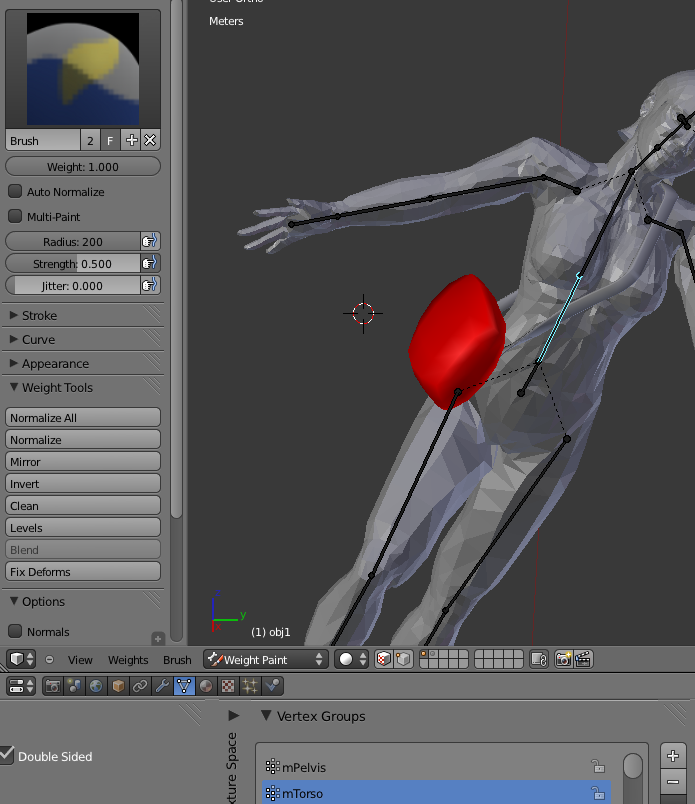Enable the Normals checkbox
The width and height of the screenshot is (695, 804).
pyautogui.click(x=15, y=631)
